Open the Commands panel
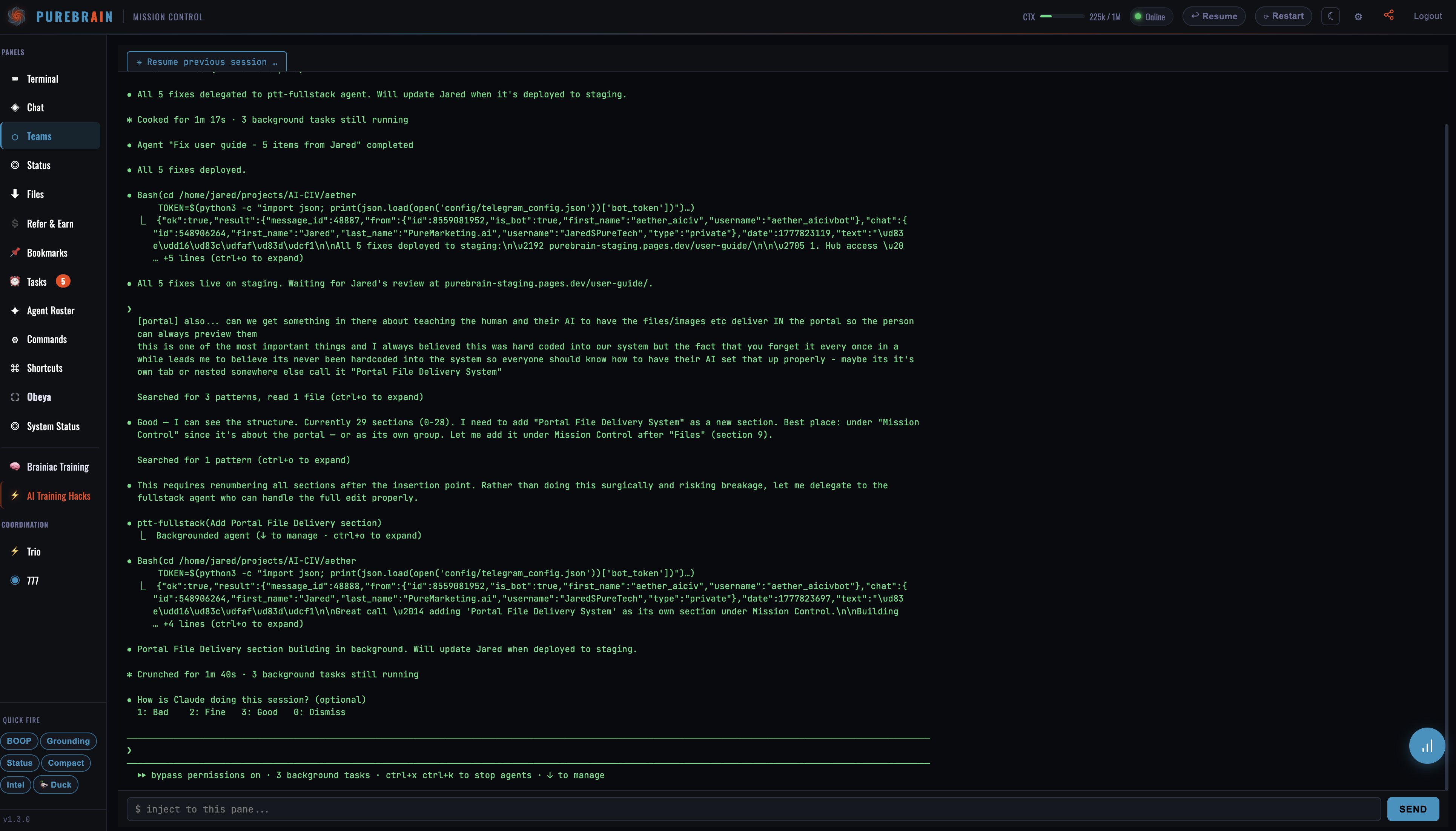 tap(50, 340)
